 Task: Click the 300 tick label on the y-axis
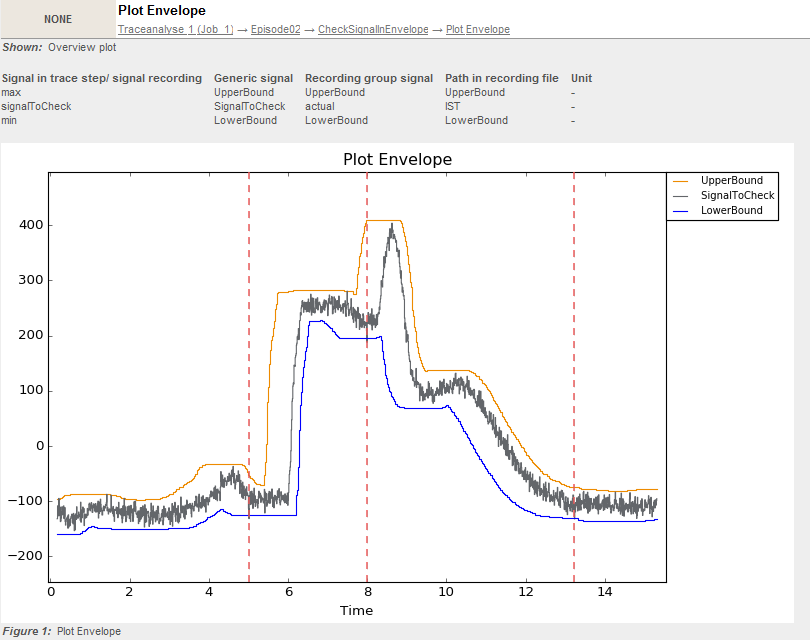[x=30, y=280]
